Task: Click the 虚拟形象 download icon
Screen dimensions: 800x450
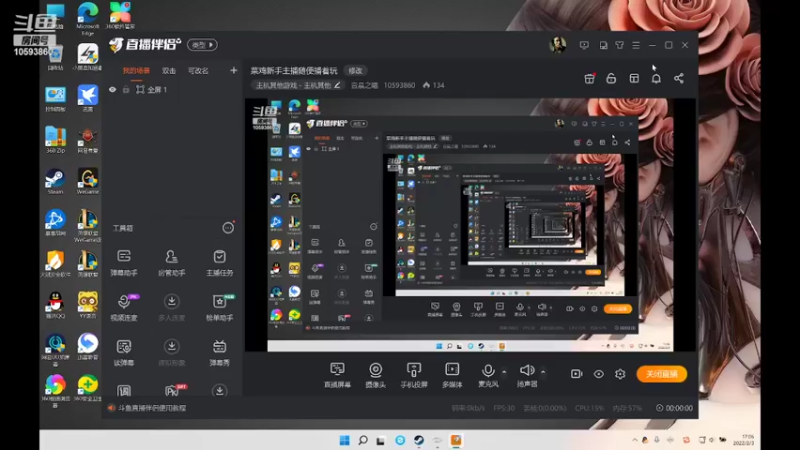Action: coord(171,346)
